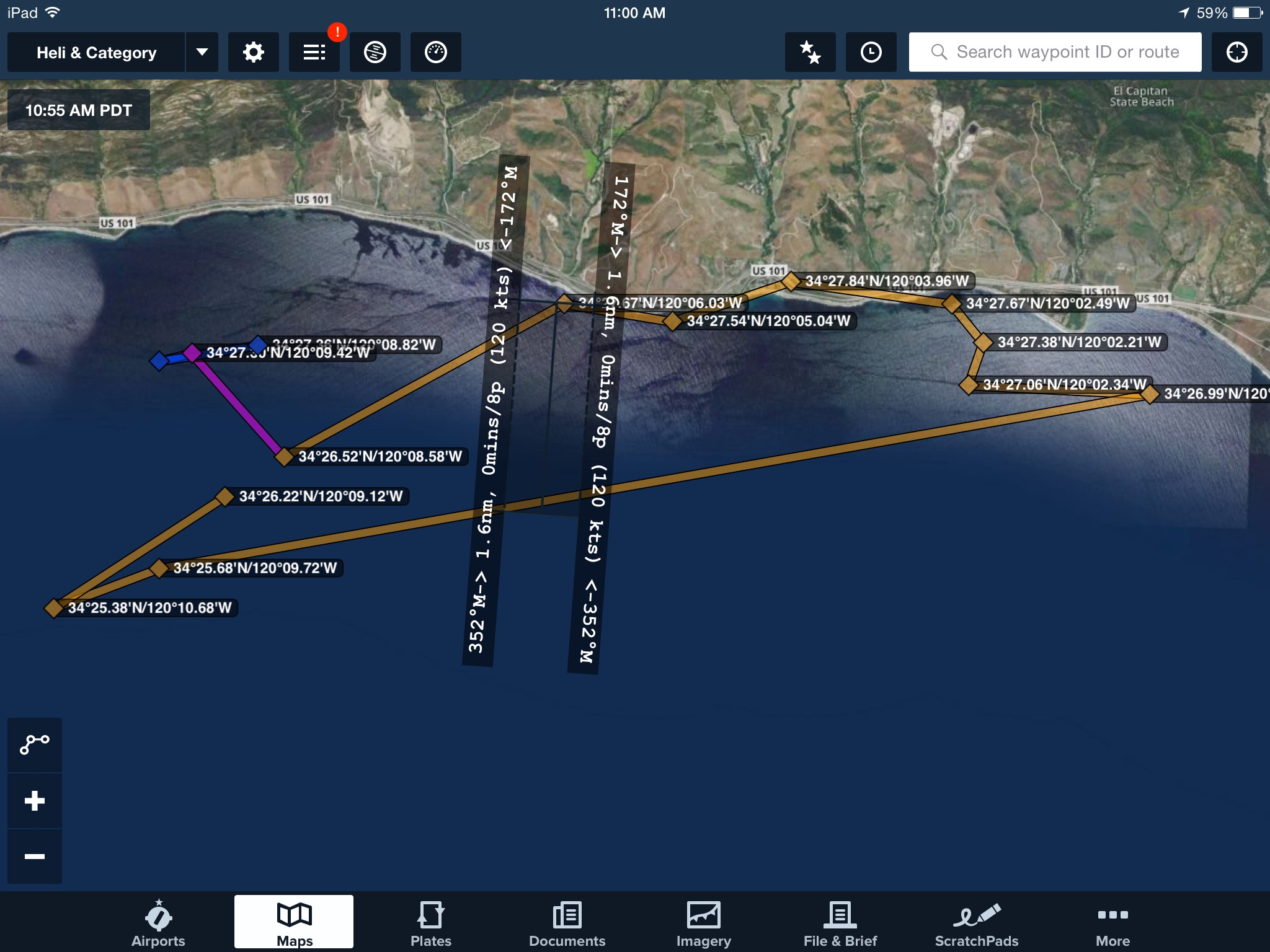Center map with the crosshair icon
Viewport: 1270px width, 952px height.
(x=1237, y=52)
